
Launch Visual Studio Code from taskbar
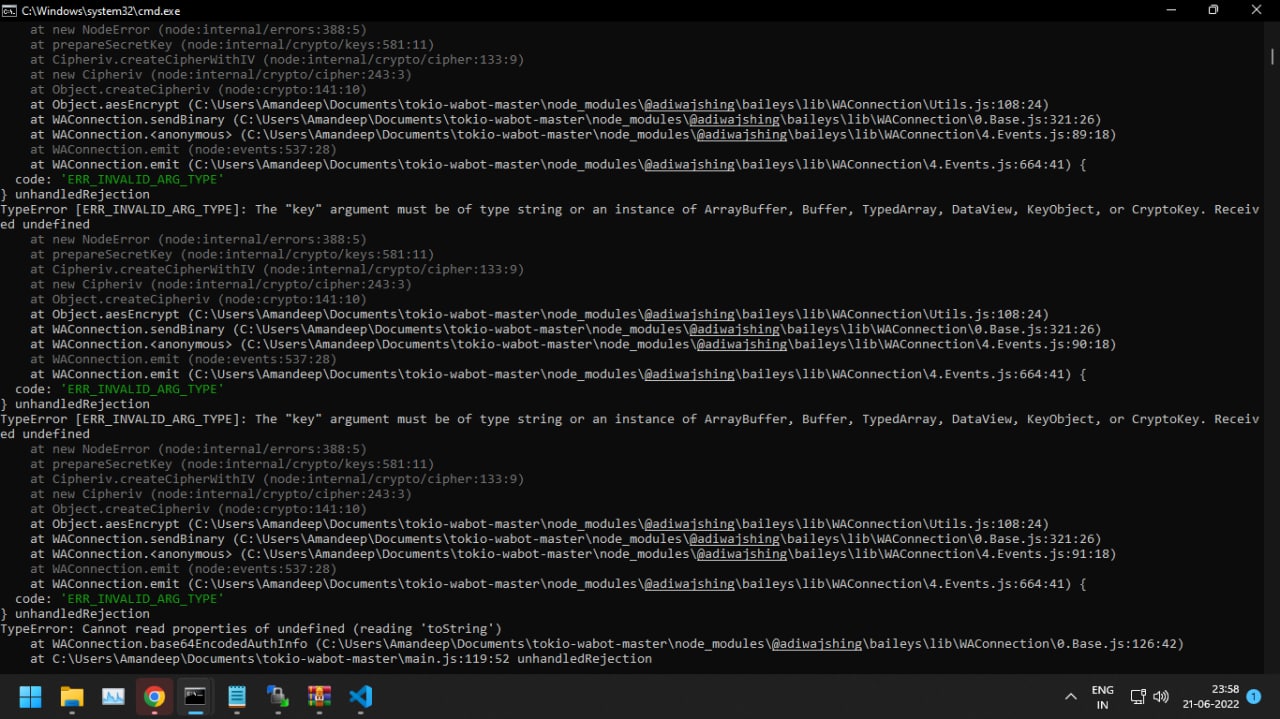click(x=360, y=696)
